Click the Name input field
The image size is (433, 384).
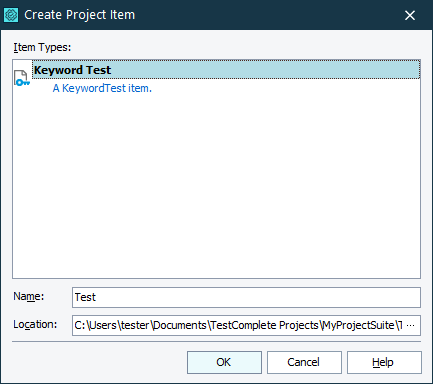click(246, 297)
